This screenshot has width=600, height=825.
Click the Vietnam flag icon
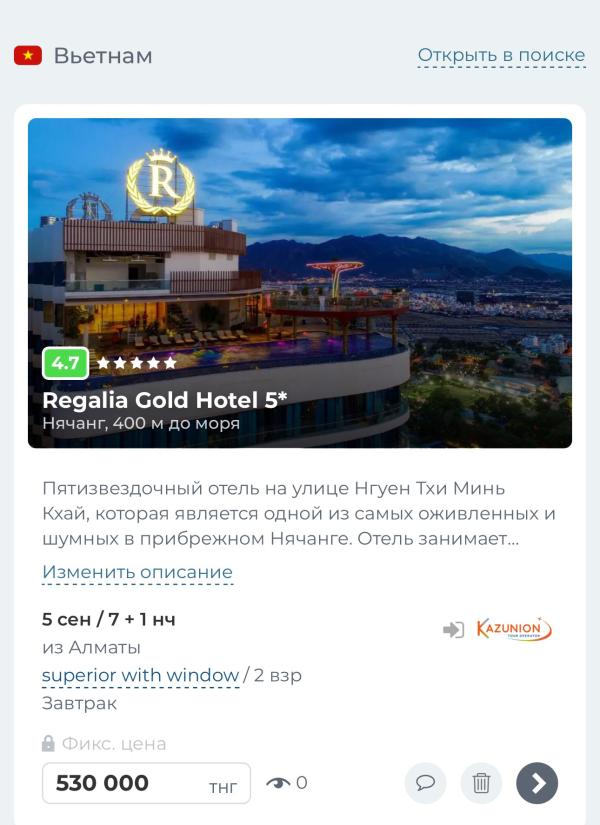(28, 55)
